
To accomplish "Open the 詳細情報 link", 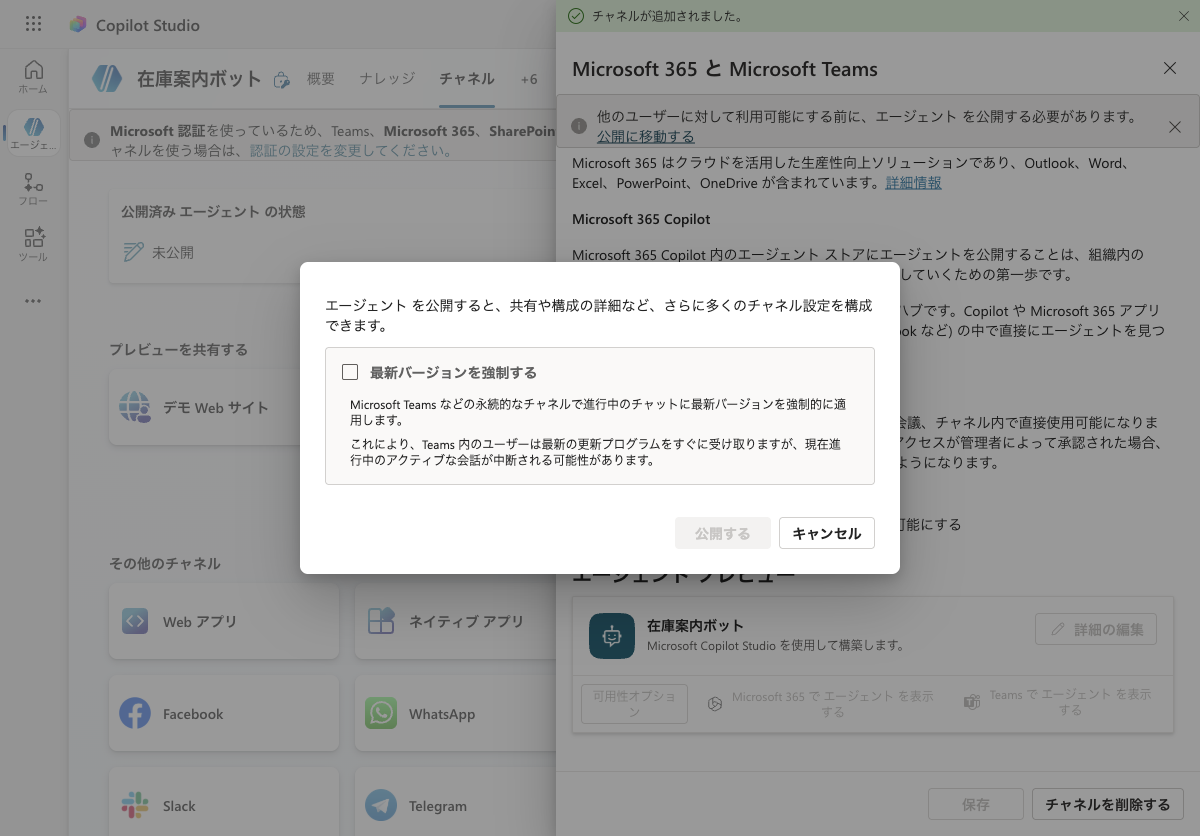I will (913, 183).
